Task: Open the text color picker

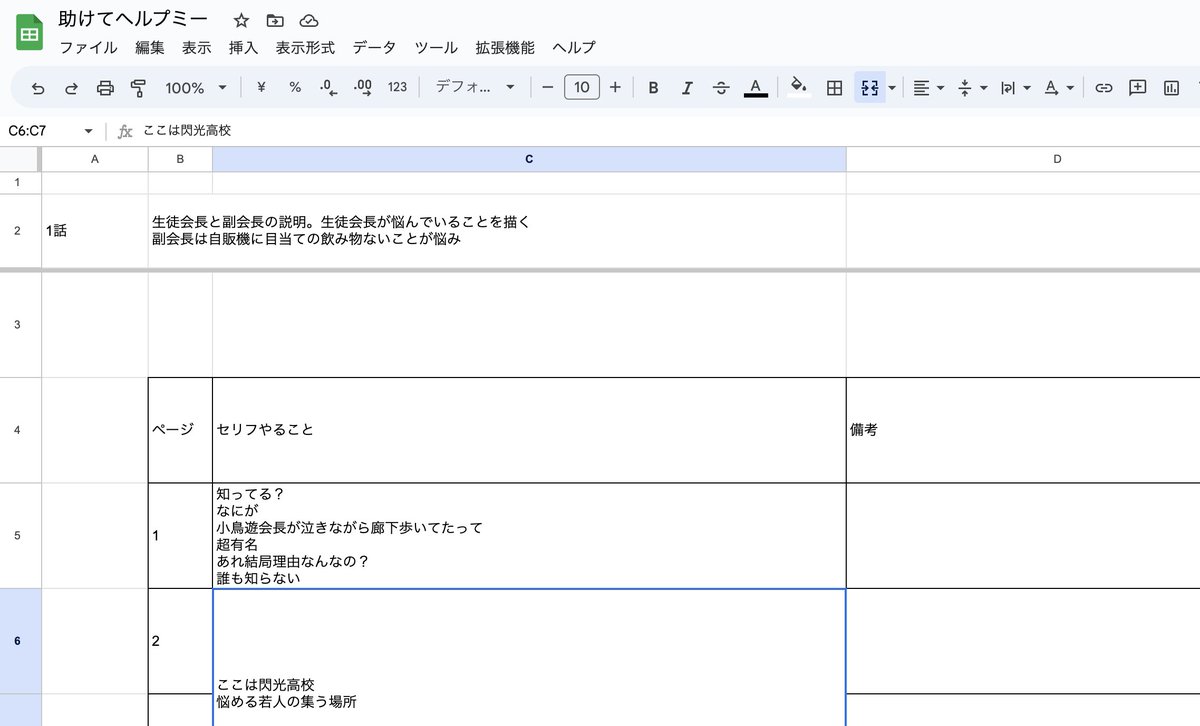Action: [x=756, y=88]
